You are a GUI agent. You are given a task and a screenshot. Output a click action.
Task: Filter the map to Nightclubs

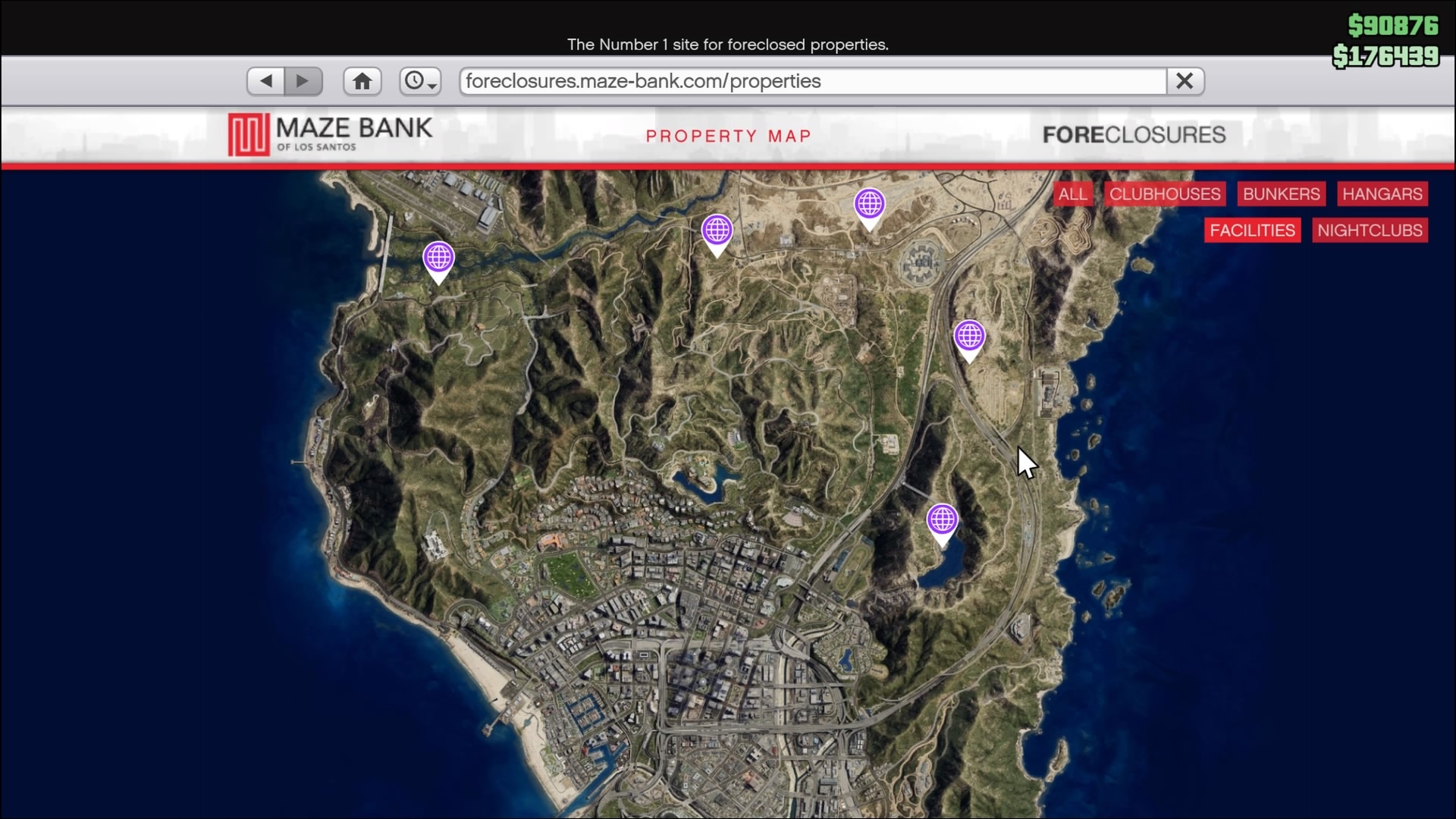pyautogui.click(x=1370, y=231)
